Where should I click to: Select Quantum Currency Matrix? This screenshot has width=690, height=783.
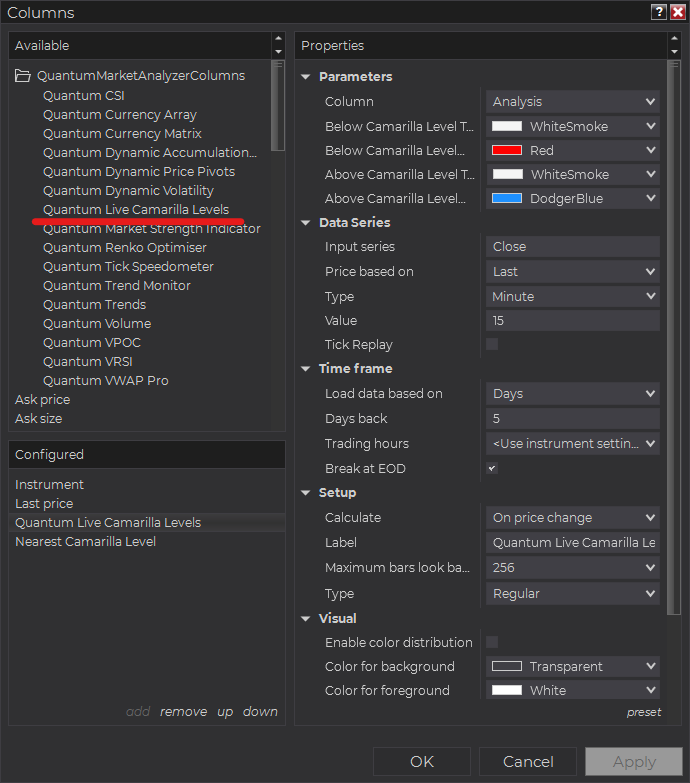(122, 133)
